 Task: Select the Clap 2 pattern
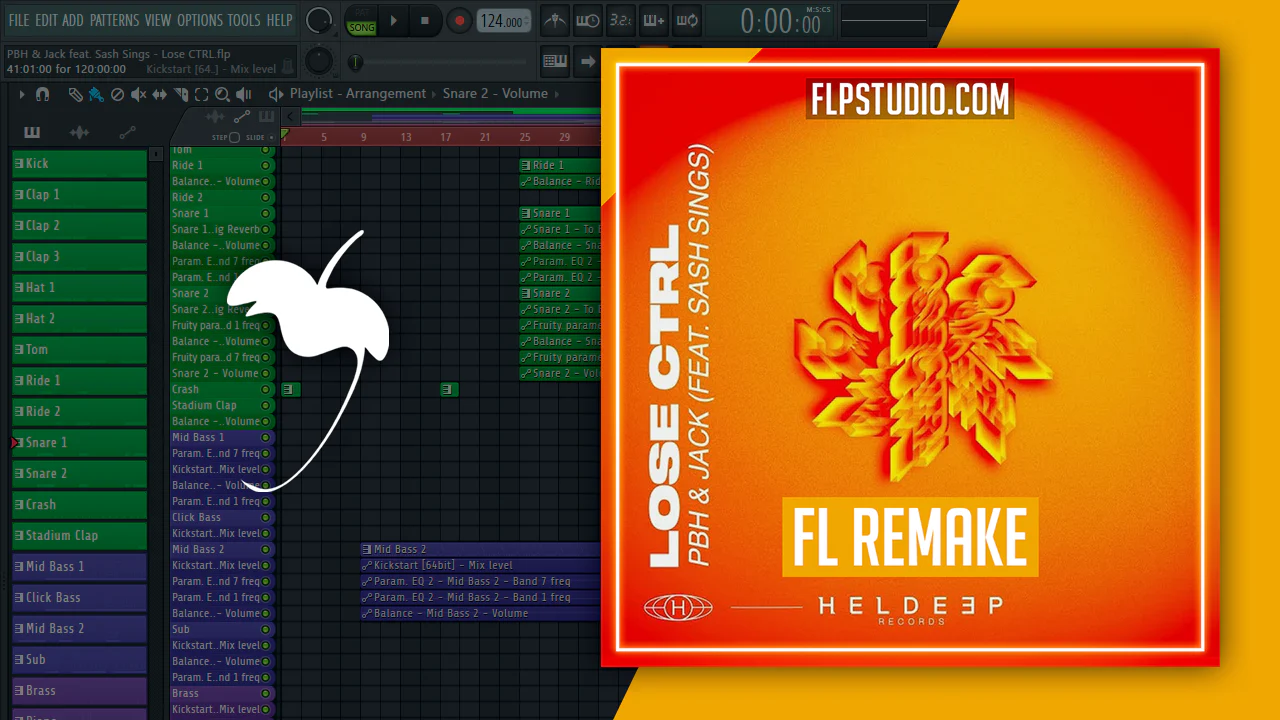point(79,226)
